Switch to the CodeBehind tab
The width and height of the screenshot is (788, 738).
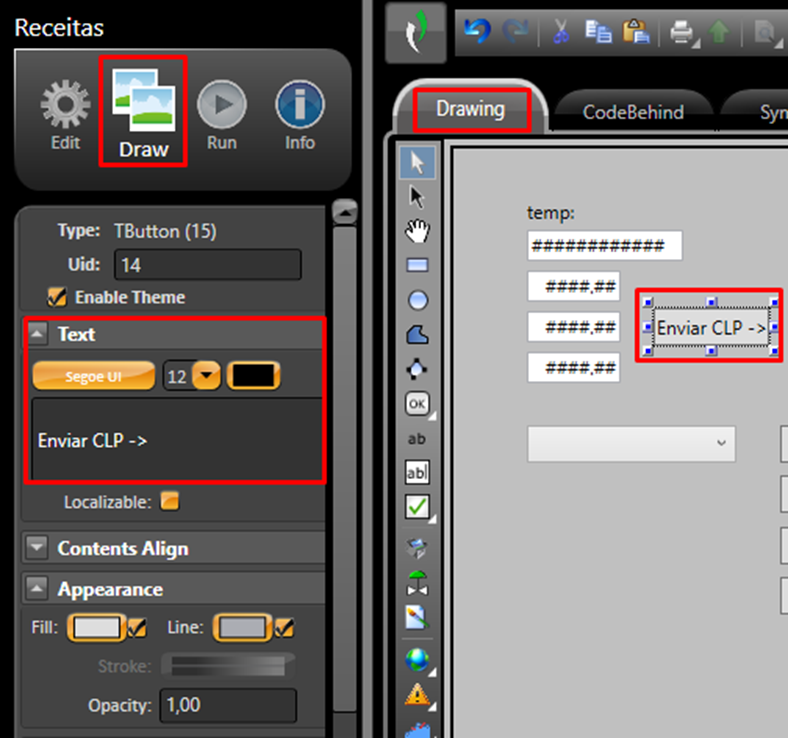point(633,112)
